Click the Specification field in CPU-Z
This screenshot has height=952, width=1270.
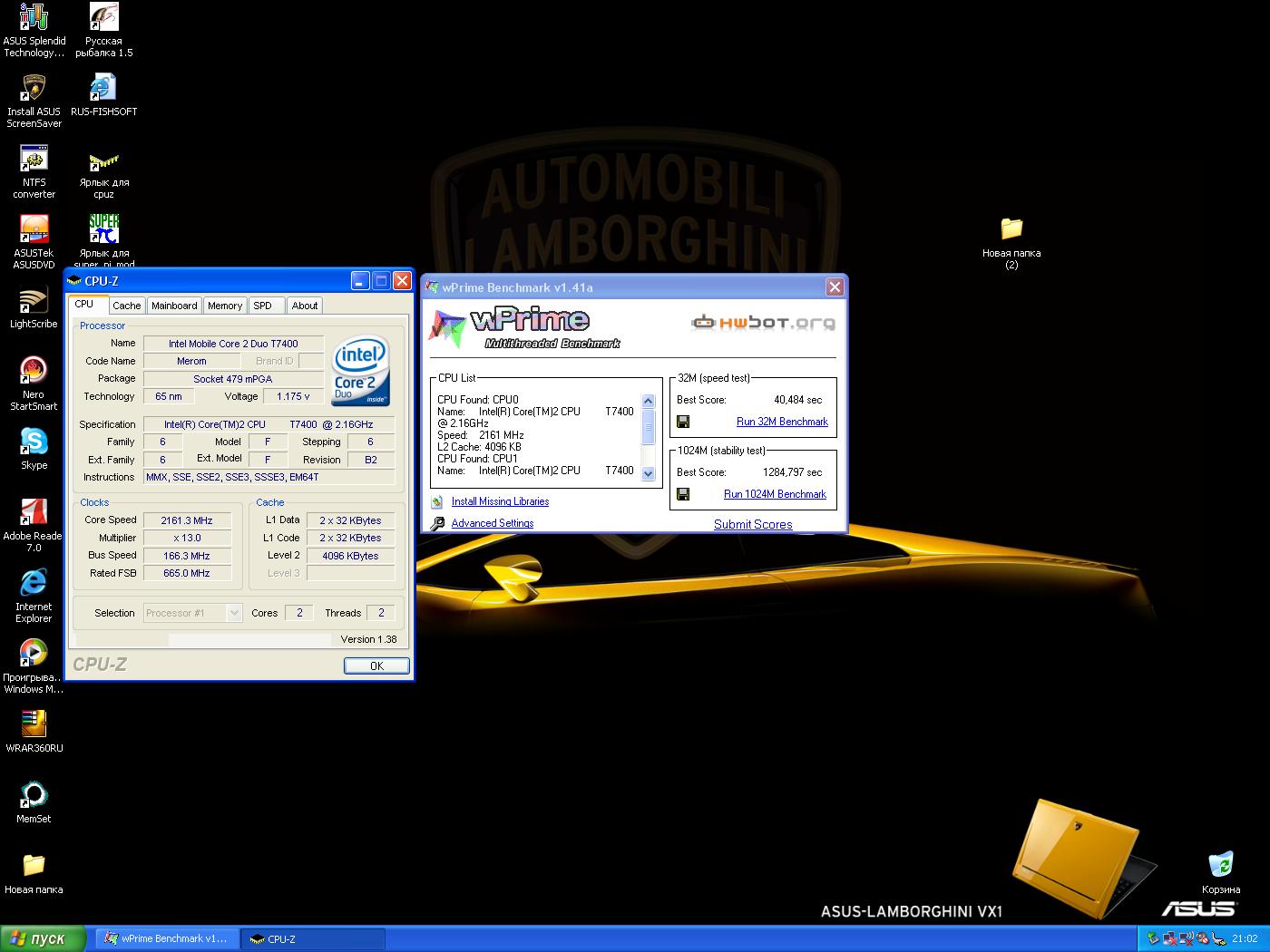point(269,424)
